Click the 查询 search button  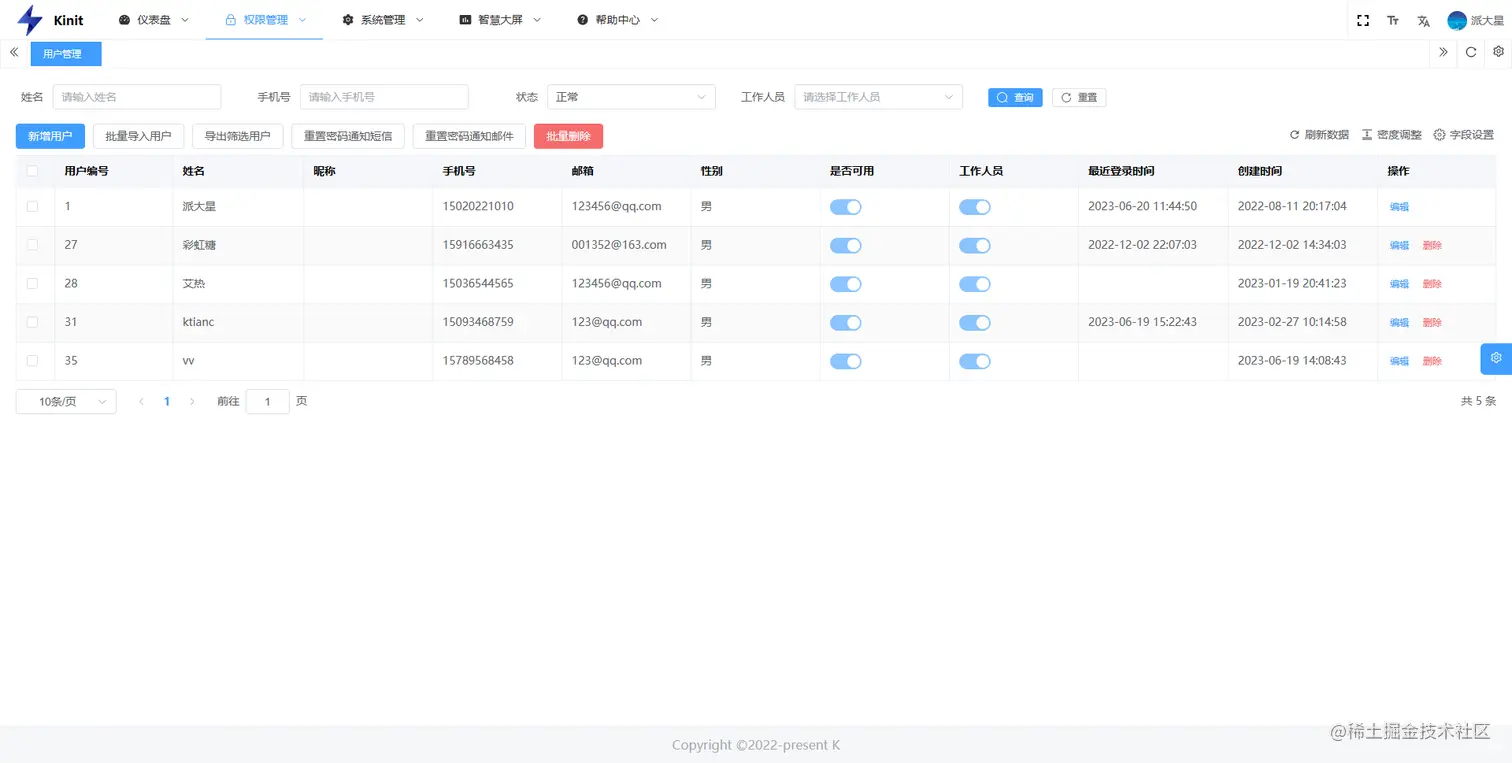click(x=1014, y=97)
